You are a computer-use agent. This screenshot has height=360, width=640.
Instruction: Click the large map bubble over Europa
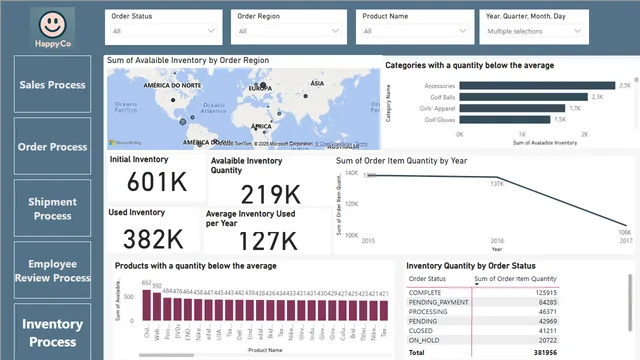263,85
